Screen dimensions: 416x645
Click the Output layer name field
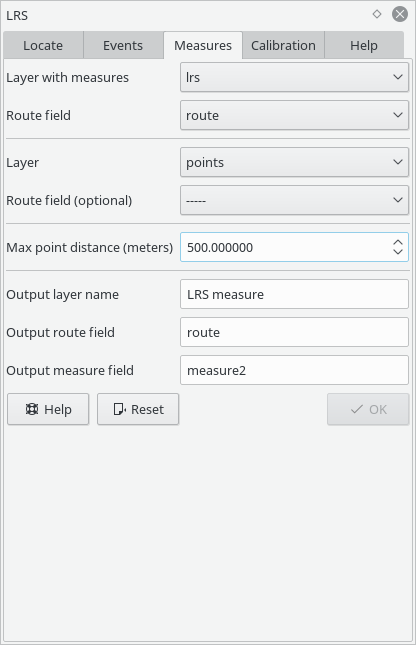coord(294,294)
